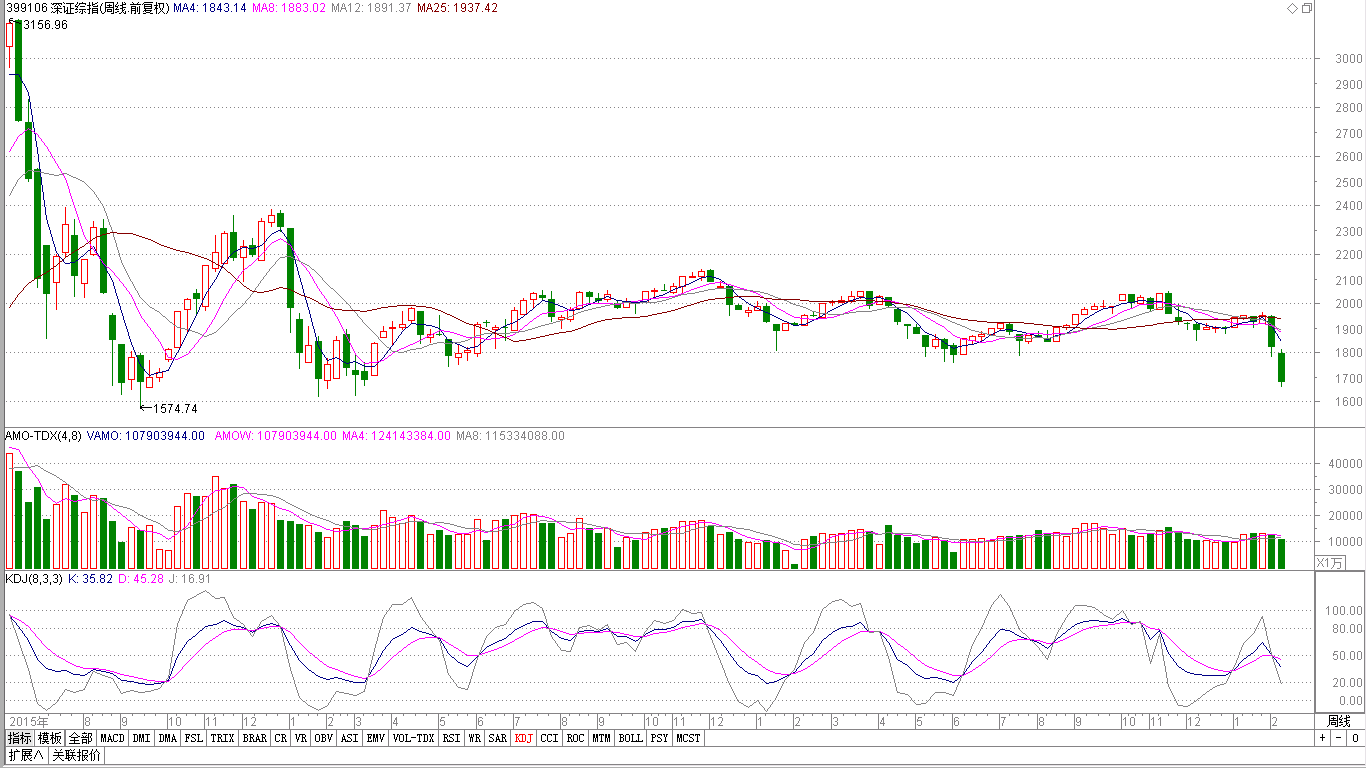Click the 1574.74 low price annotation
1366x768 pixels.
tap(175, 409)
